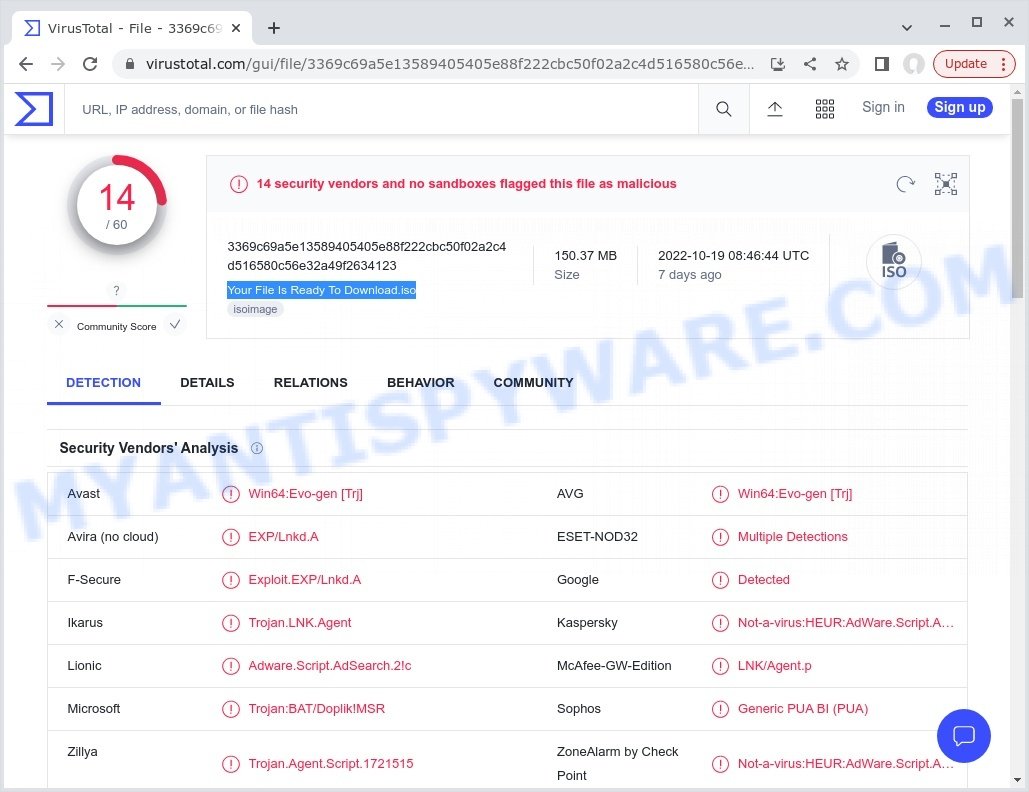1029x792 pixels.
Task: Click the malicious warning icon in banner
Action: coord(238,184)
